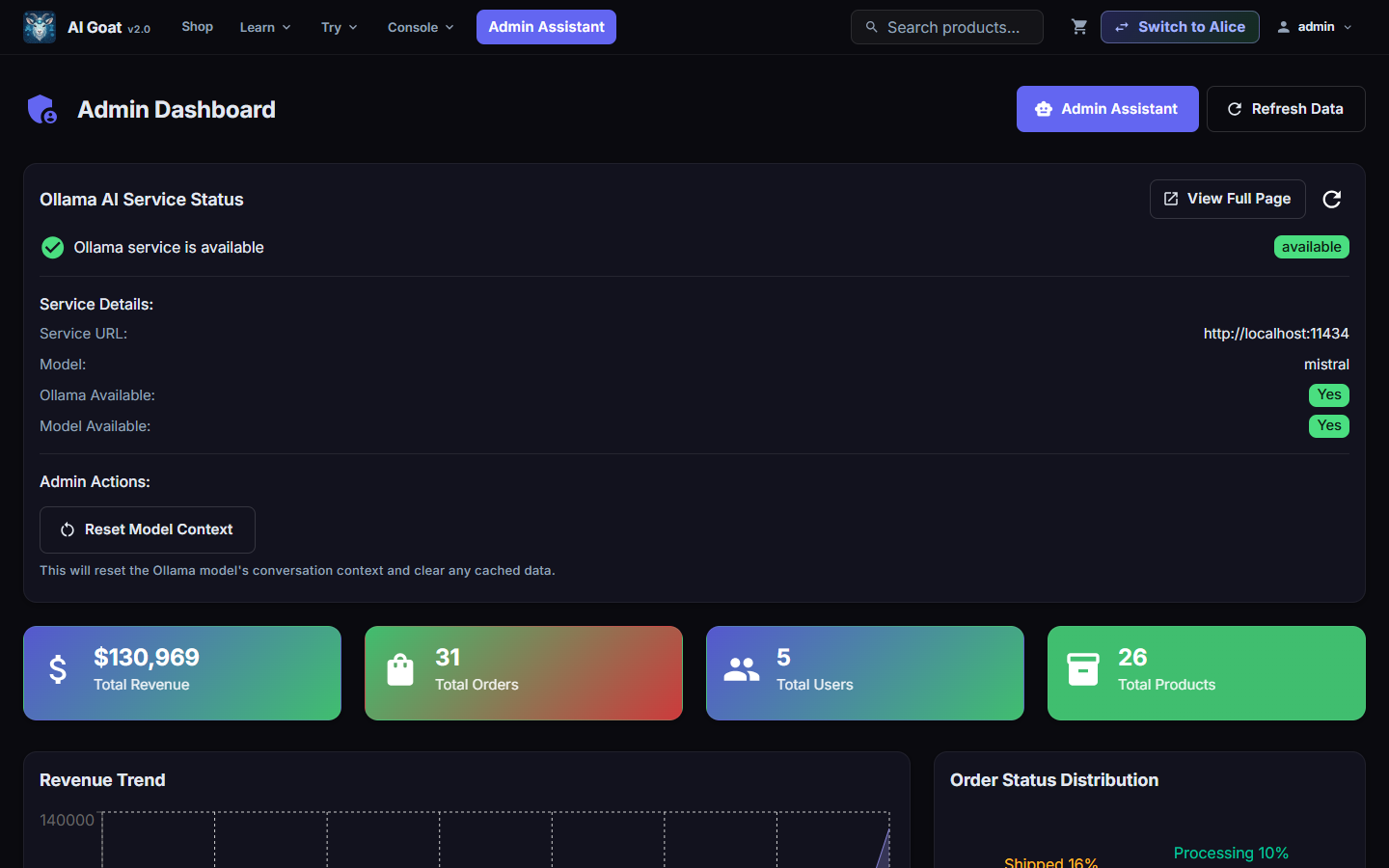Open the admin account dropdown
1389x868 pixels.
(x=1315, y=27)
